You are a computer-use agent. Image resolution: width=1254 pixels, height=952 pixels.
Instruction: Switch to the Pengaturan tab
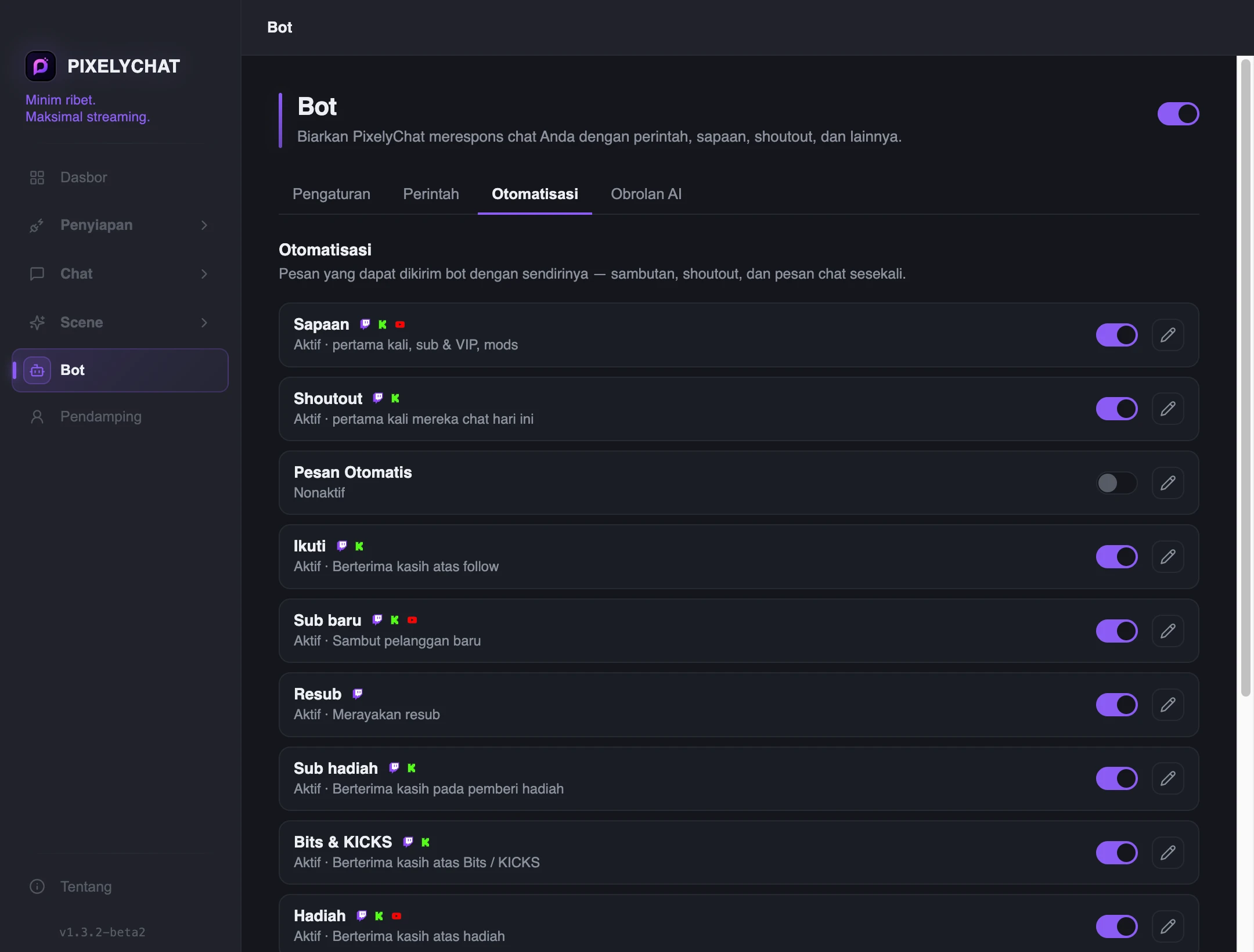(x=331, y=194)
